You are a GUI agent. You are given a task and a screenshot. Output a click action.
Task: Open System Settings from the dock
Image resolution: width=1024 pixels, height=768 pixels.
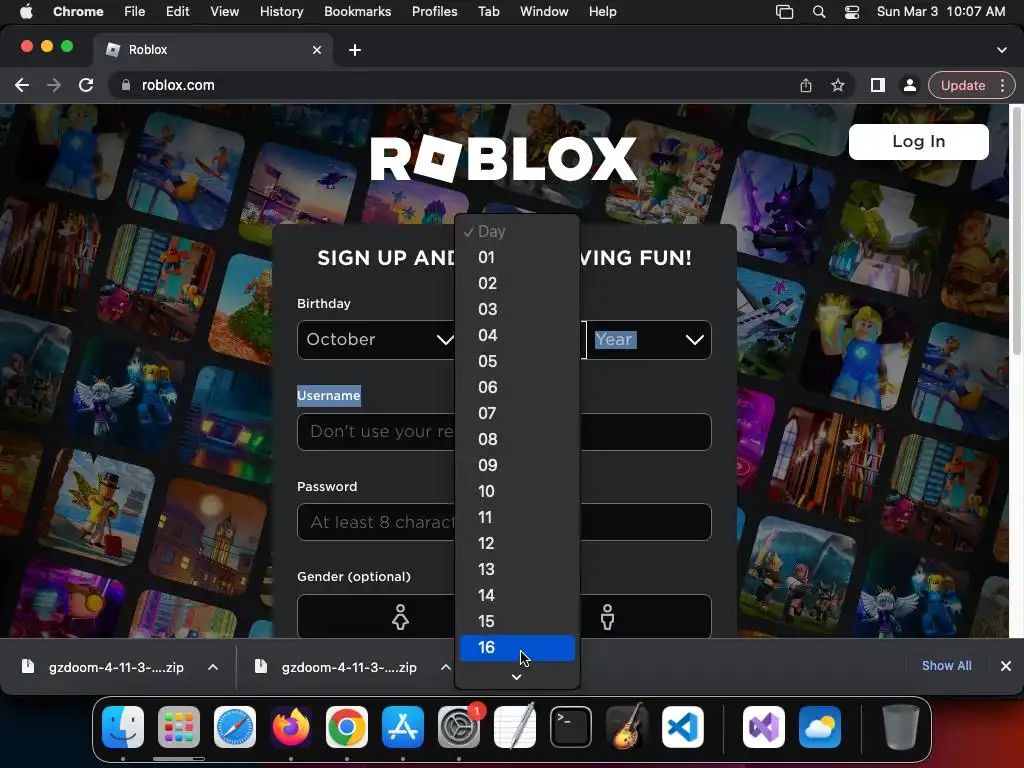(459, 727)
